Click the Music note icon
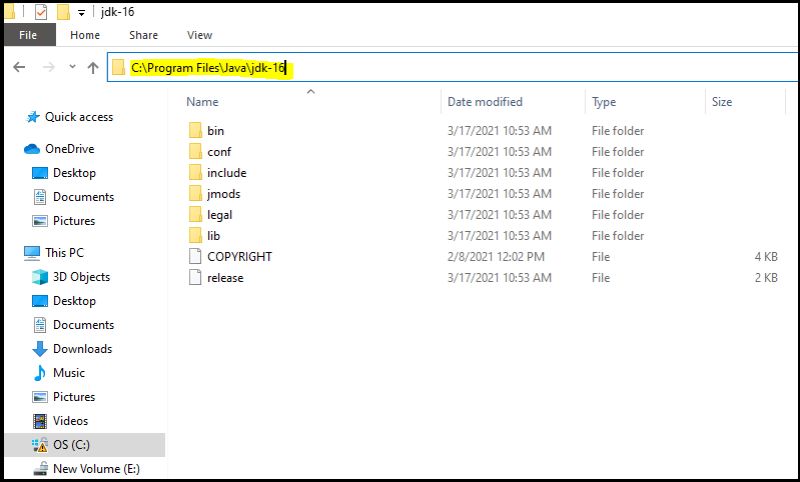This screenshot has width=800, height=482. click(x=40, y=373)
